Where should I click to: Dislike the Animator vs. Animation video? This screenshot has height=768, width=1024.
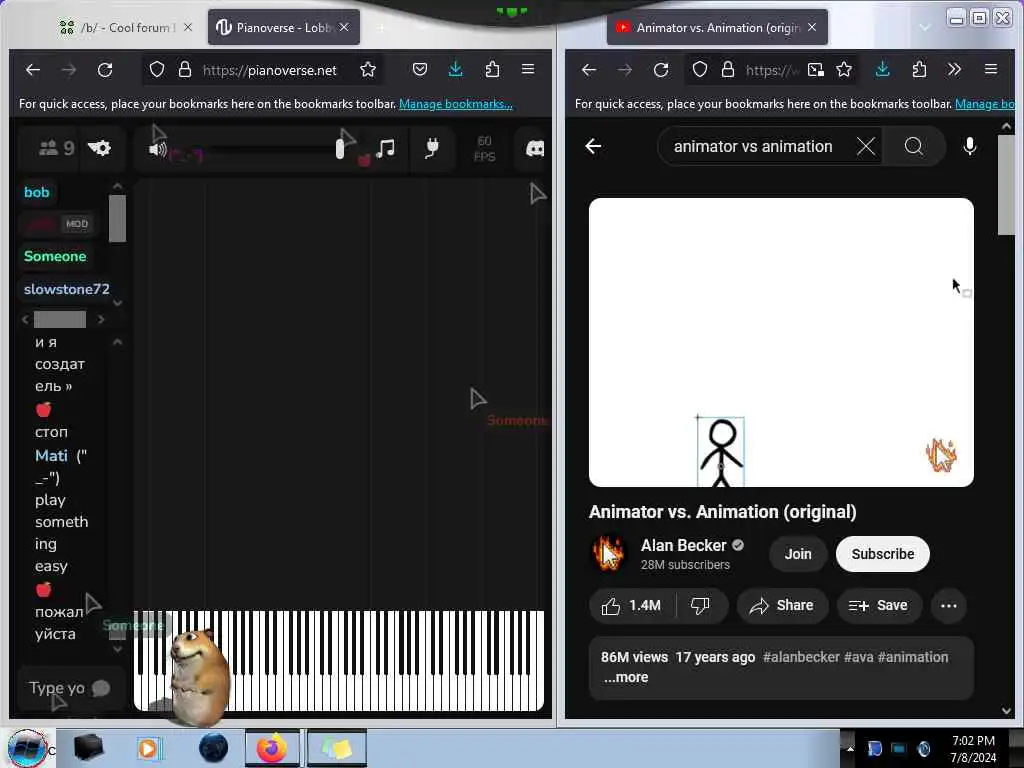coord(701,606)
